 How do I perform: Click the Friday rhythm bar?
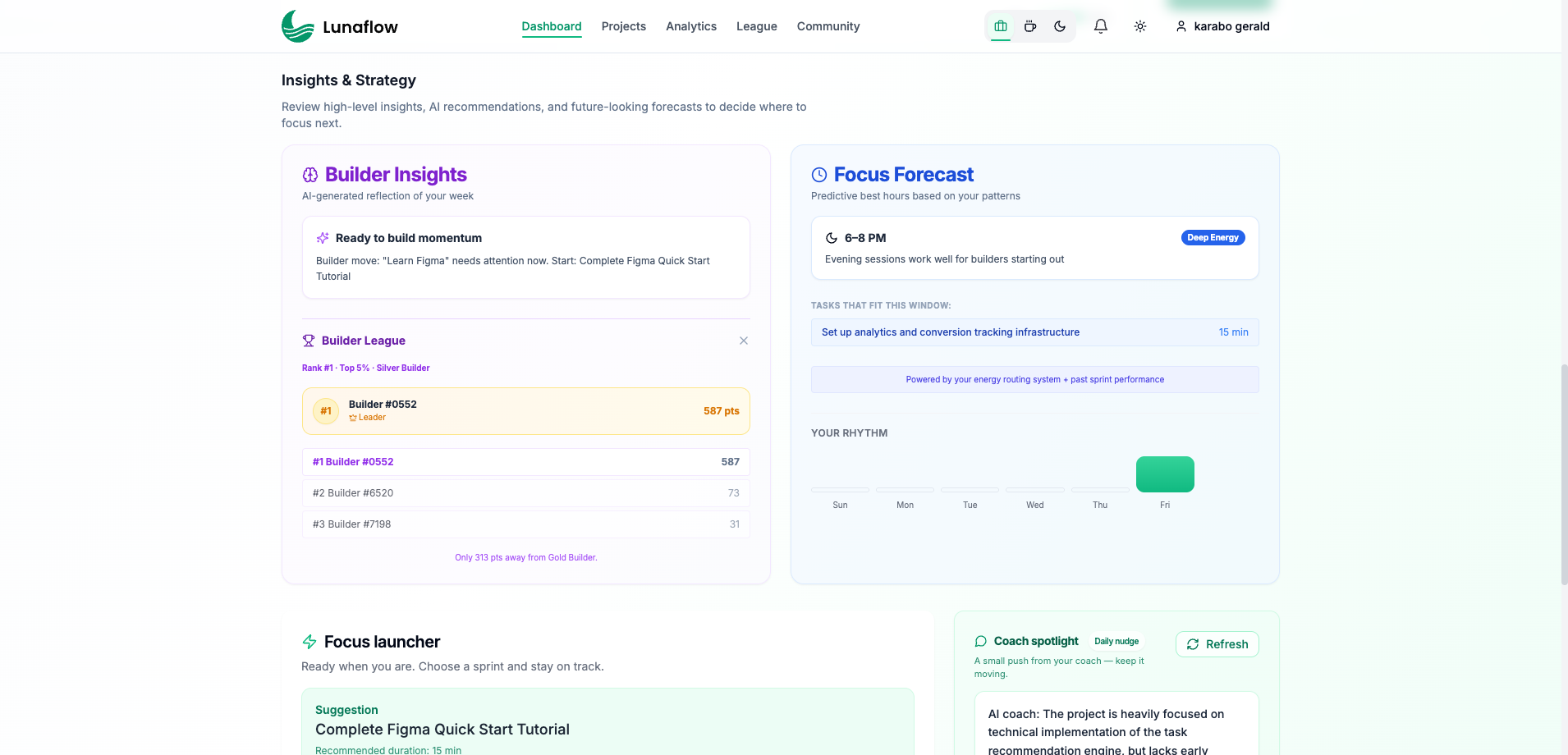[x=1165, y=474]
